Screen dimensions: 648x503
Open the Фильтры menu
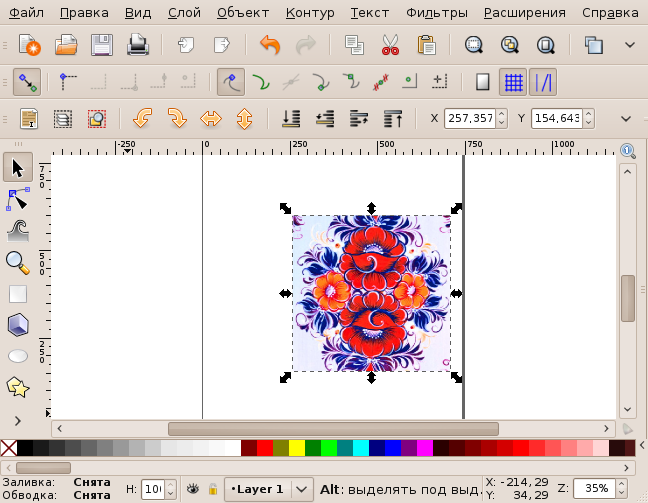point(437,13)
